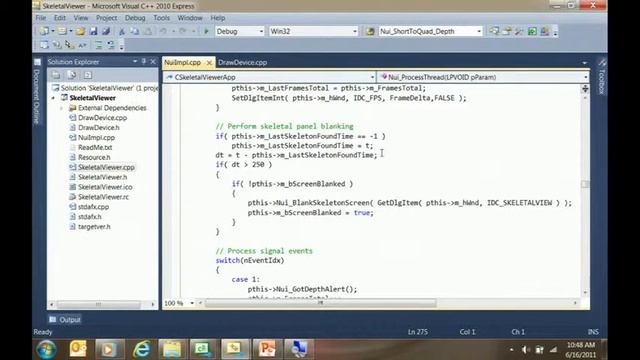640x360 pixels.
Task: Click icon right of the find combo box
Action: 494,31
